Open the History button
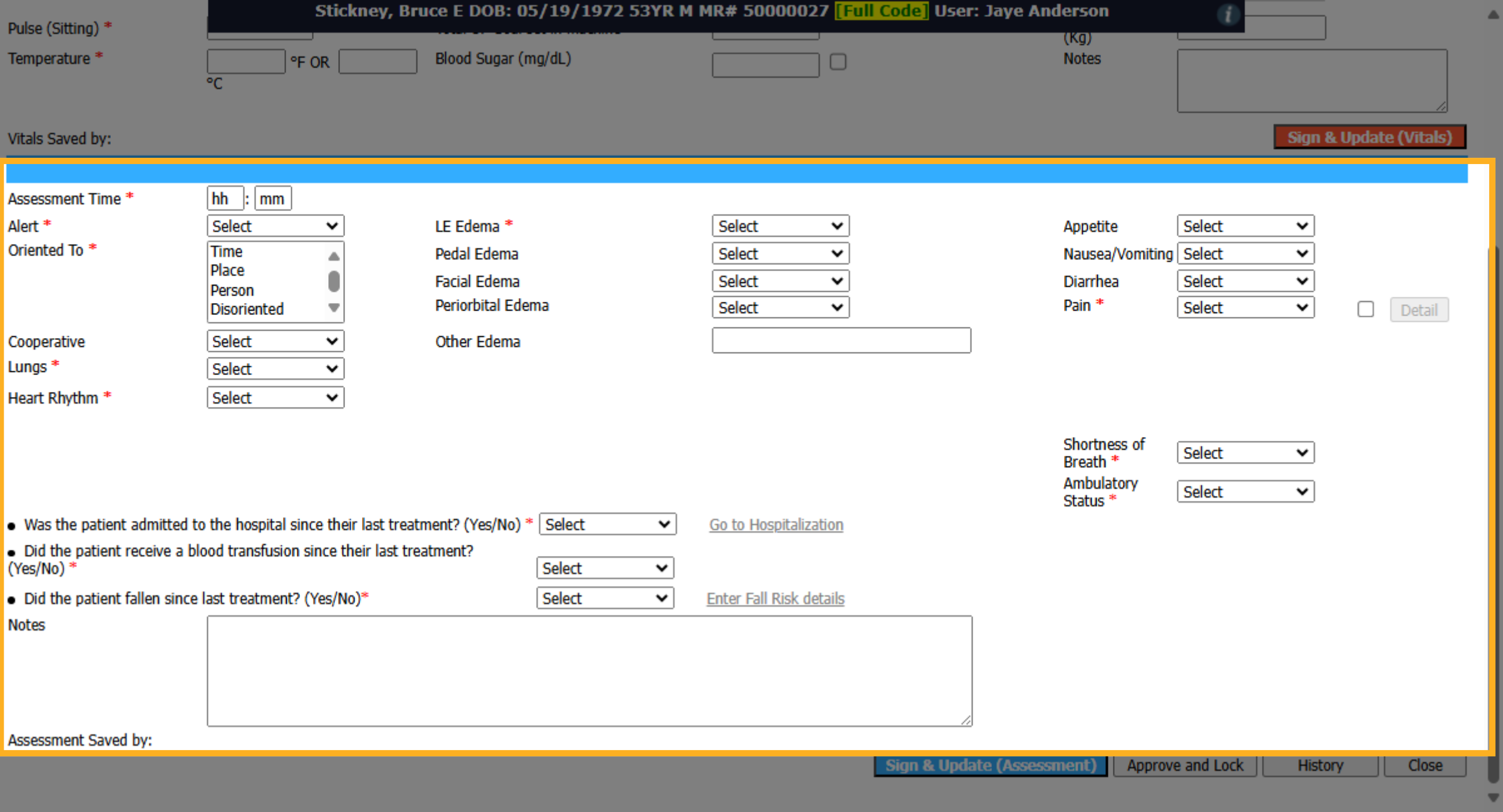 [1320, 765]
